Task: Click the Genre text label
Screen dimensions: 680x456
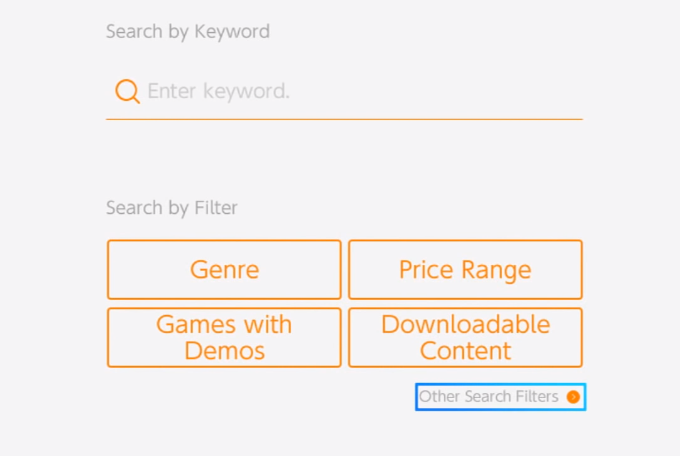Action: [224, 269]
